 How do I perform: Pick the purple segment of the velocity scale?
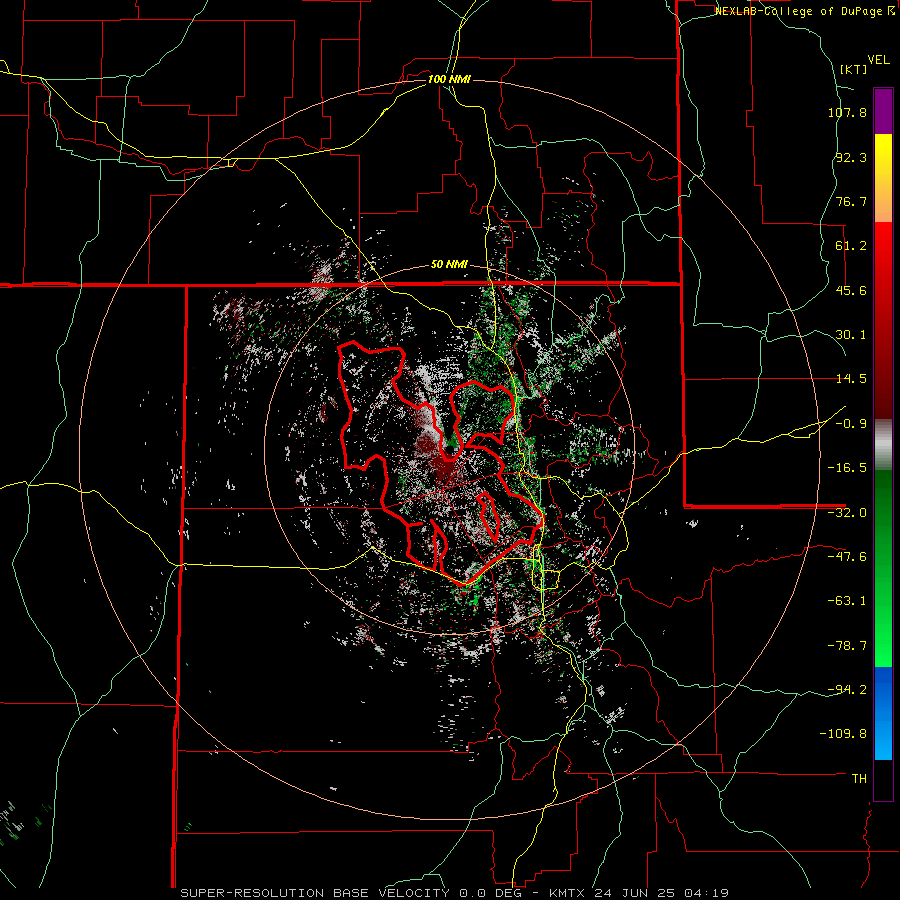[x=883, y=111]
